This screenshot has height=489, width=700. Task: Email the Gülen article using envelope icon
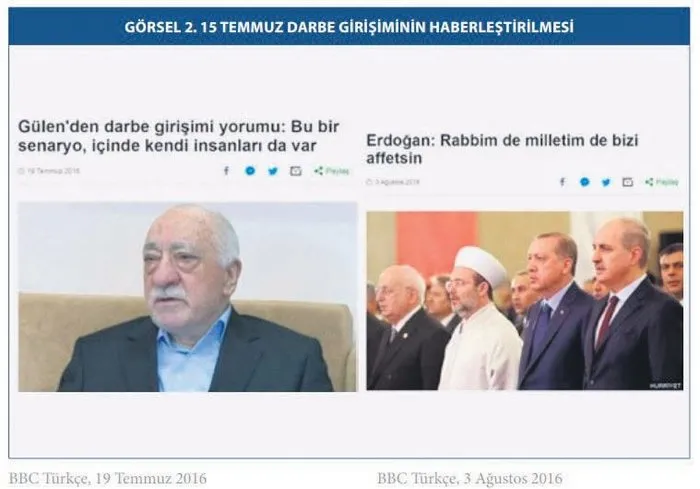click(x=296, y=171)
